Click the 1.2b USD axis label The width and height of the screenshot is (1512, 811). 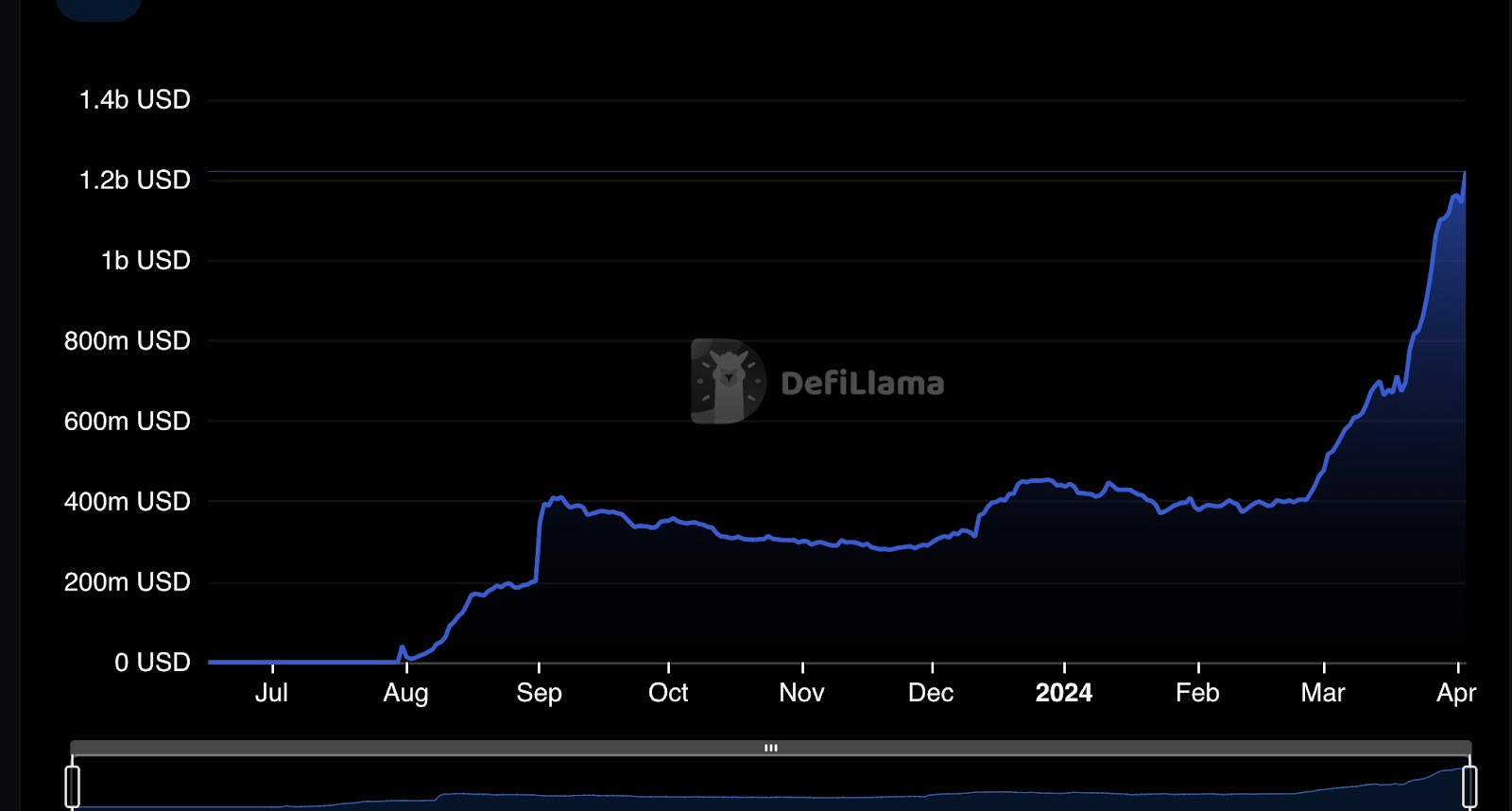[135, 180]
